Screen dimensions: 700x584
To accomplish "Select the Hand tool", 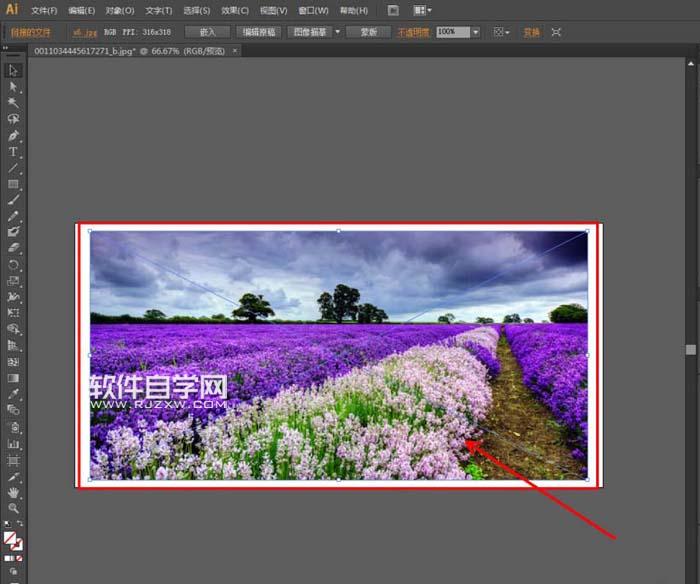I will (x=13, y=492).
